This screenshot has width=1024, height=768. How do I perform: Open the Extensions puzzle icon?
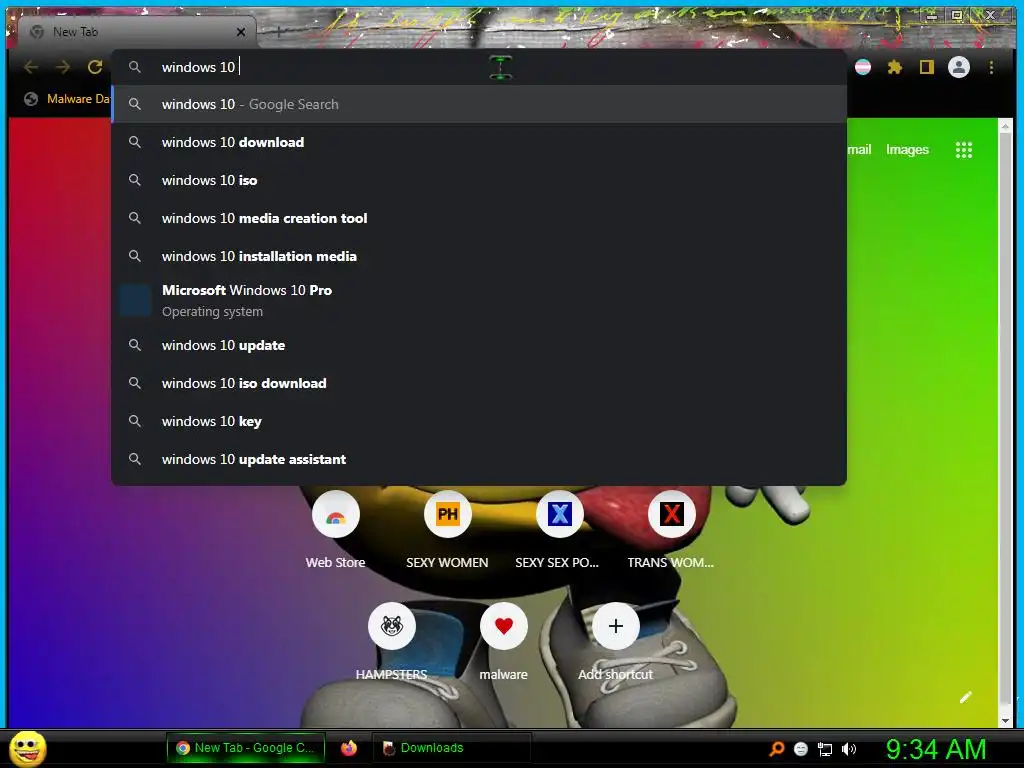tap(895, 67)
